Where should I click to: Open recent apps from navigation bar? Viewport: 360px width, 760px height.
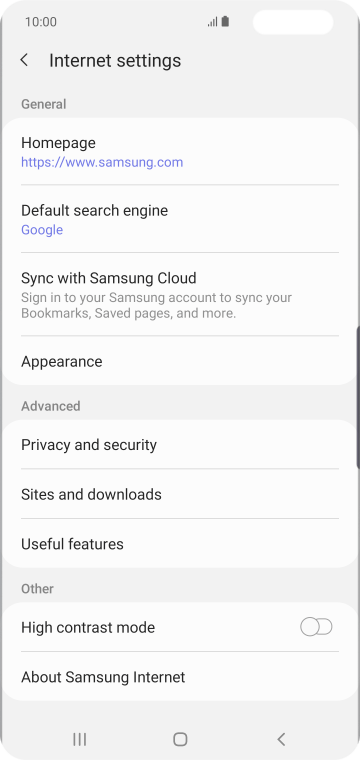tap(79, 739)
